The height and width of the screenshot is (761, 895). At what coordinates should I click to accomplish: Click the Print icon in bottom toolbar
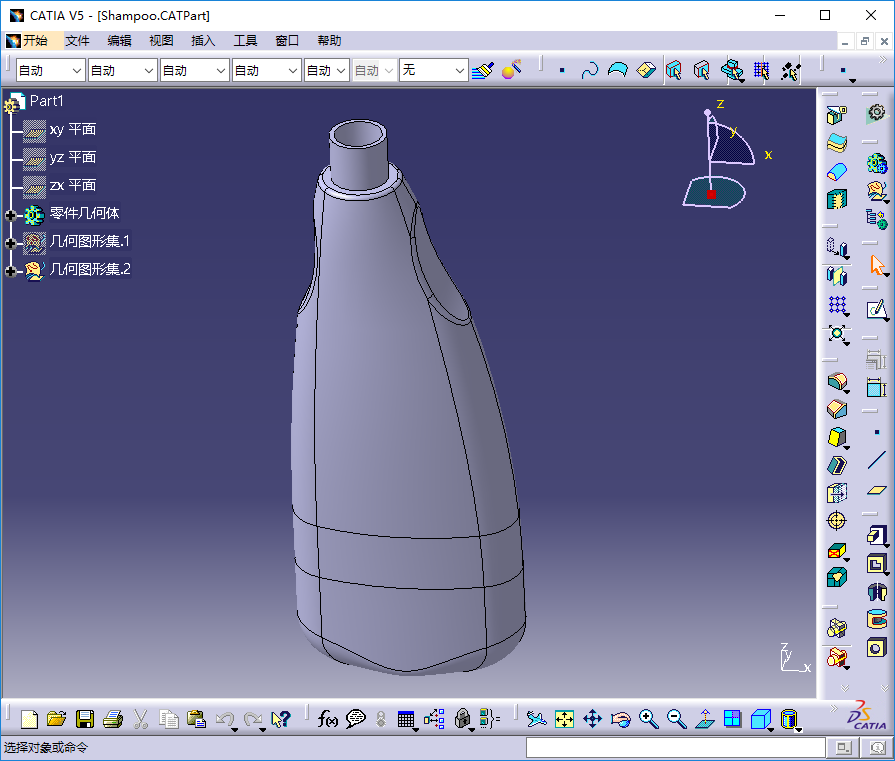tap(113, 719)
